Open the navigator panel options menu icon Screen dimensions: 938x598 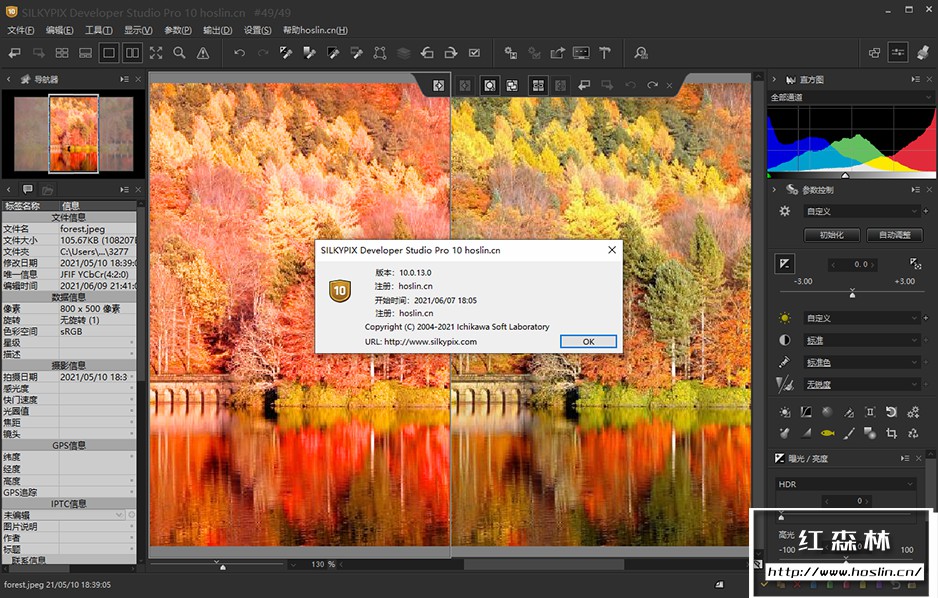[124, 79]
